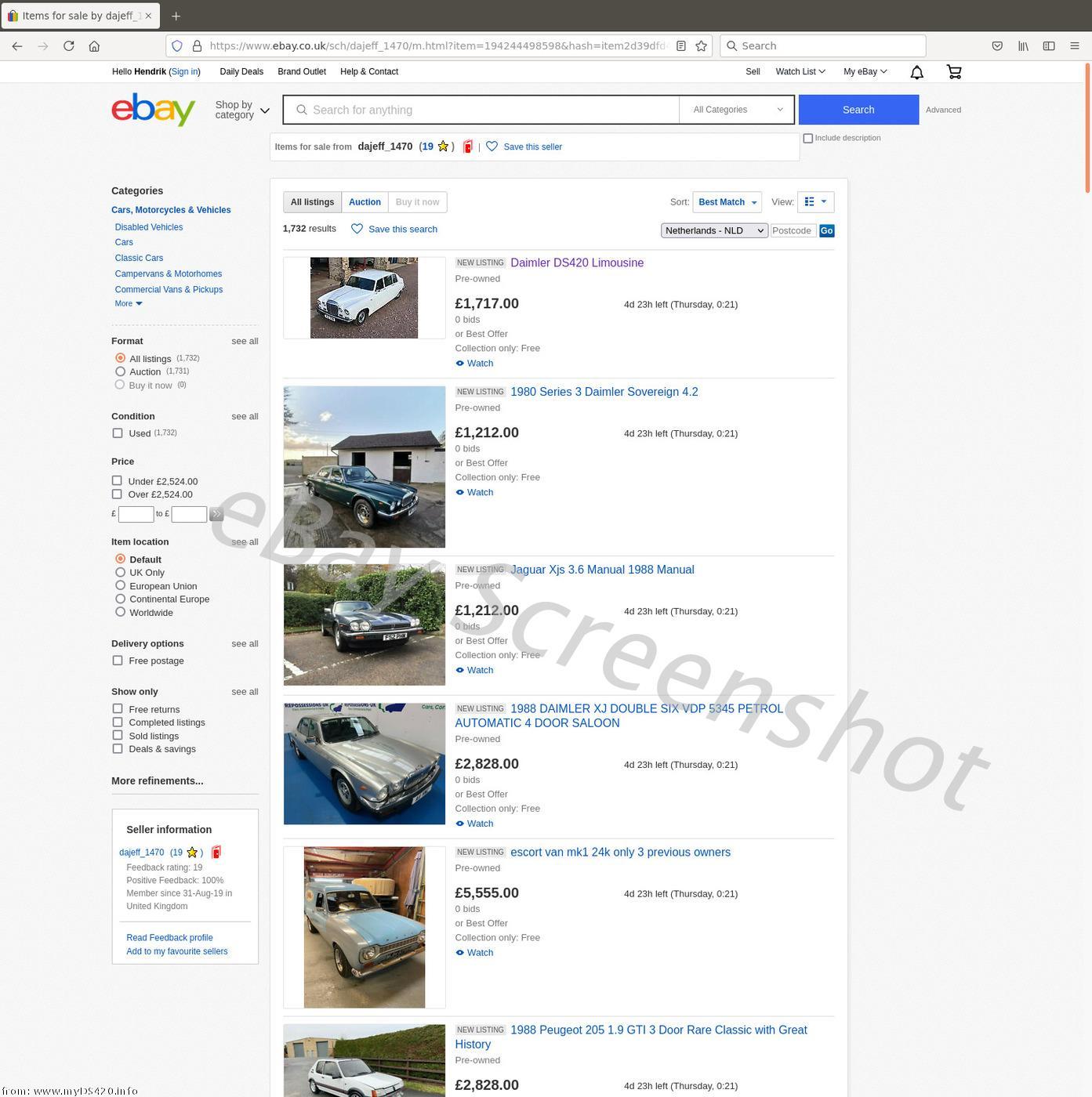Click the Firefox home button
The image size is (1092, 1097).
click(x=94, y=46)
